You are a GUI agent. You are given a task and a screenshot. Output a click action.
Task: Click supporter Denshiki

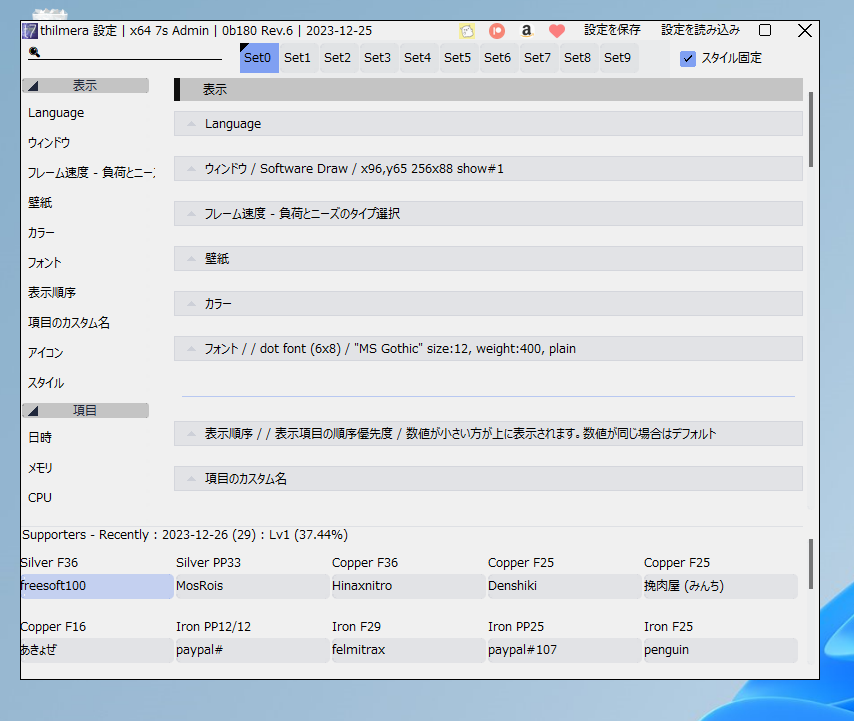(564, 586)
